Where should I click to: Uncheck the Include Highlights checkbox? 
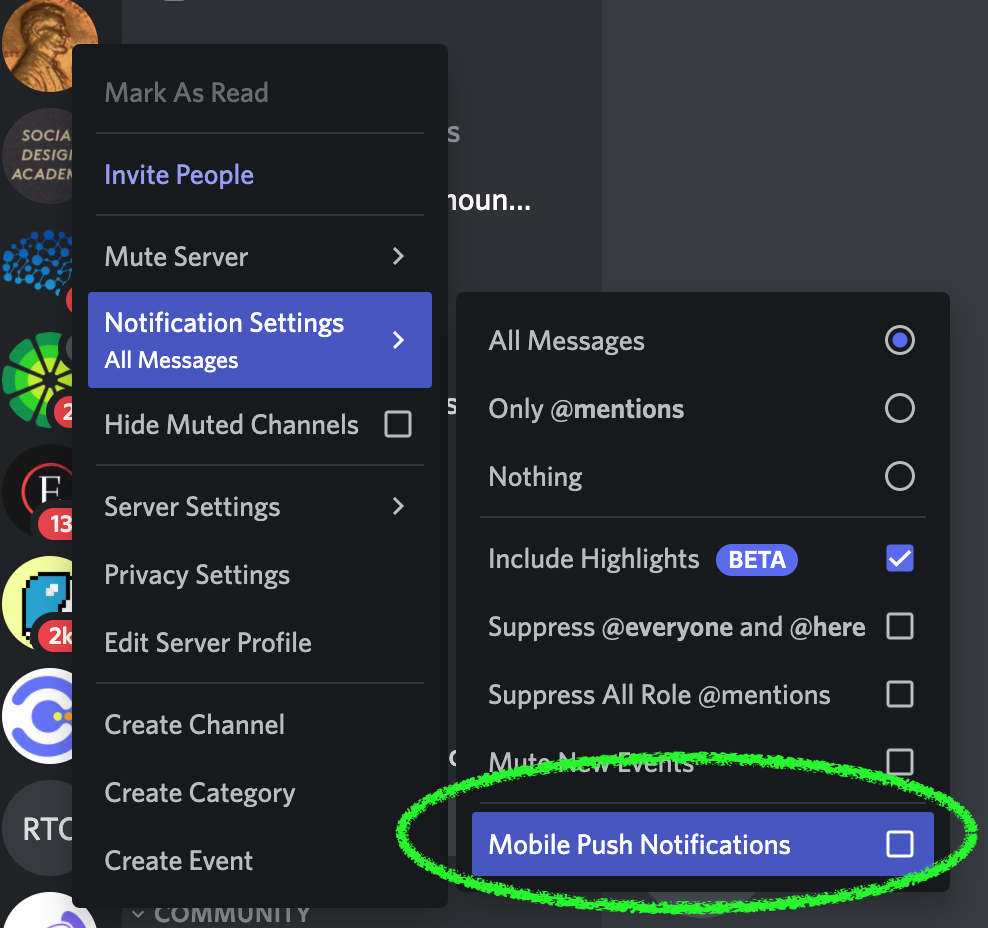899,558
